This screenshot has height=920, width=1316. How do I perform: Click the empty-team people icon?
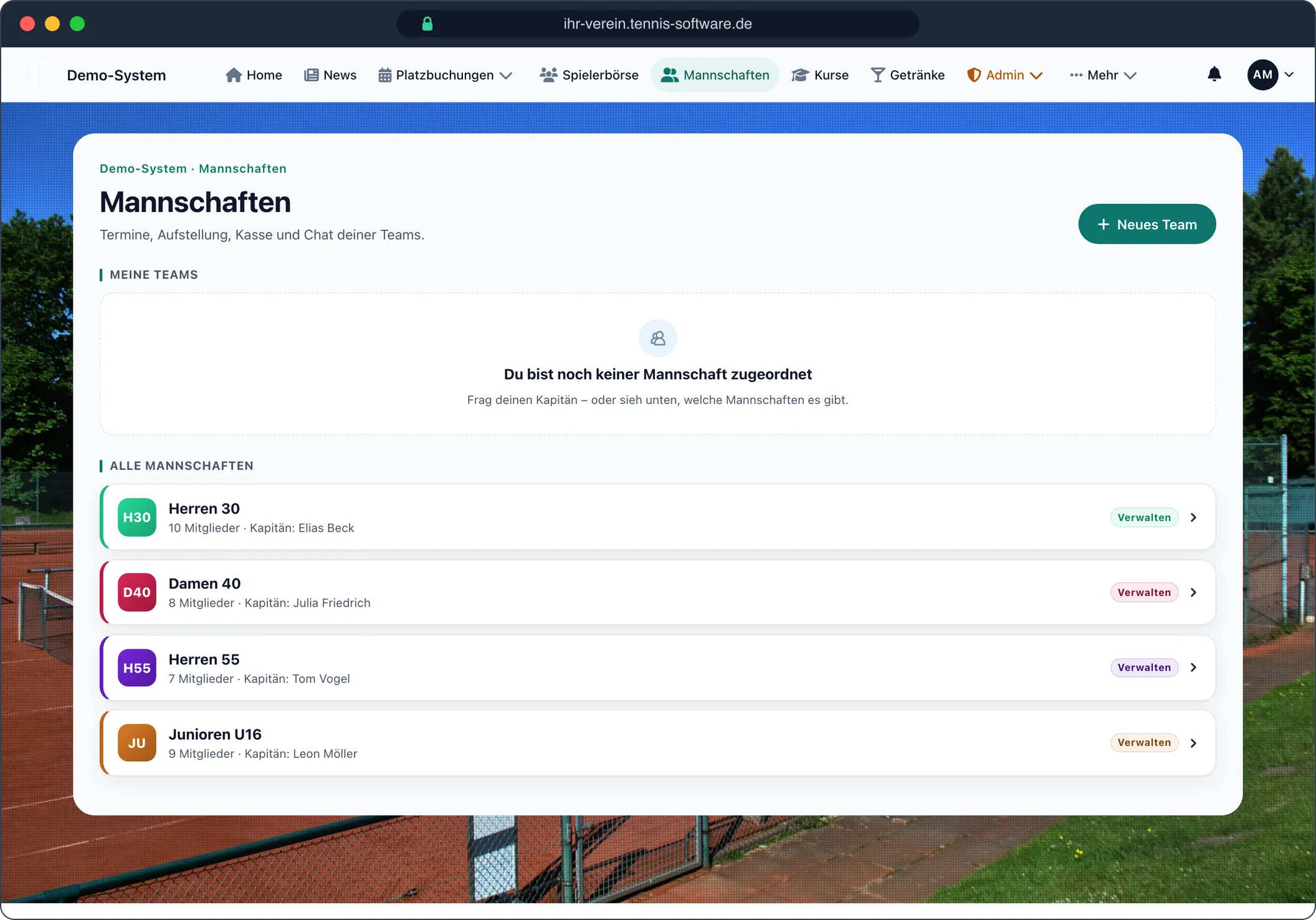point(658,338)
